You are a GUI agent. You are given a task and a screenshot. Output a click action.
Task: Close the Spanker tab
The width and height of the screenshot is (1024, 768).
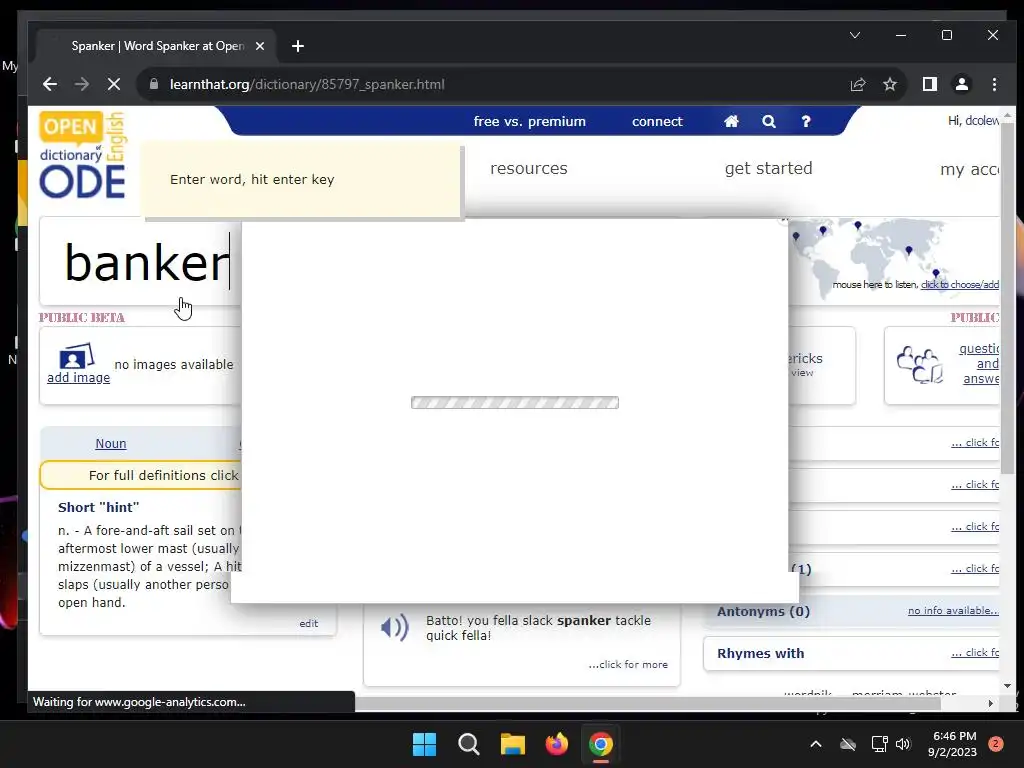click(260, 46)
